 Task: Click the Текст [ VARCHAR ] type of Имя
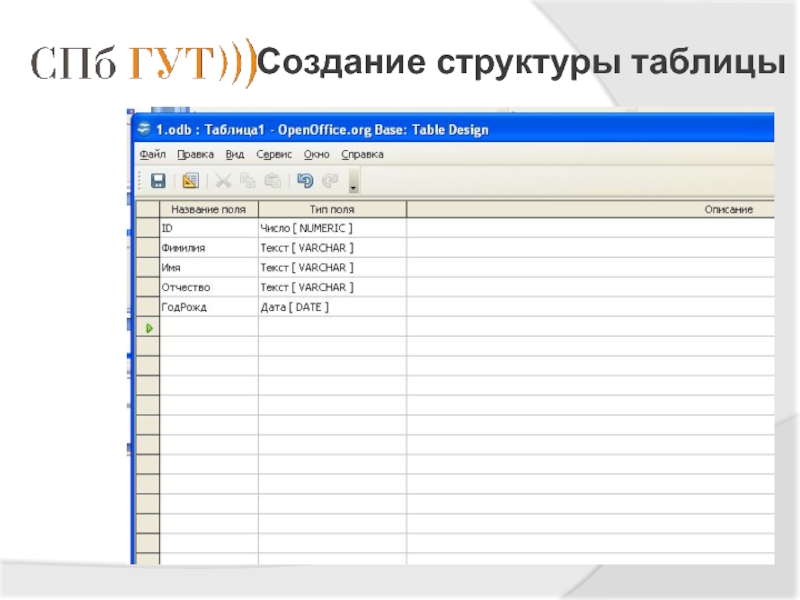pos(332,267)
